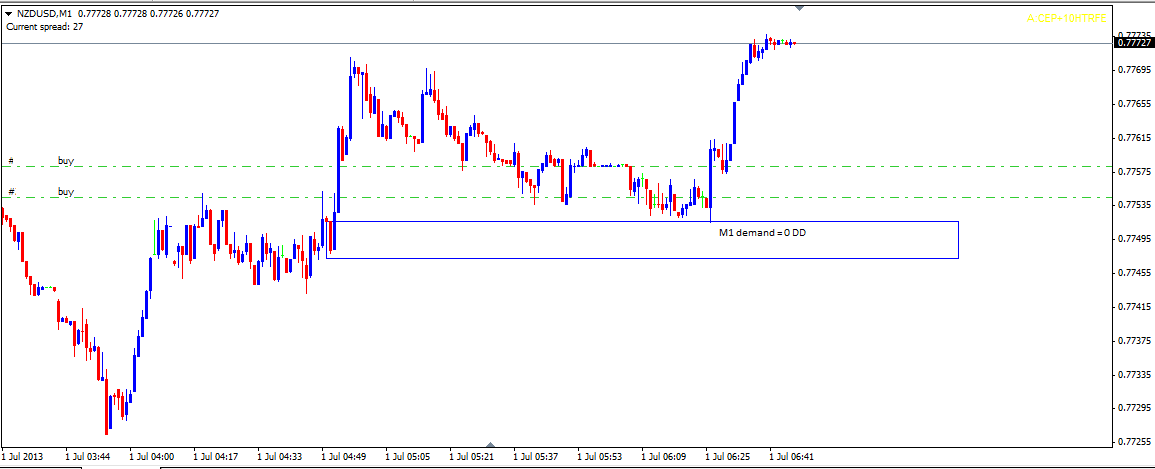Open the dropdown arrow beside NZDUSD,M1
Screen dimensions: 1155x469
pos(8,13)
